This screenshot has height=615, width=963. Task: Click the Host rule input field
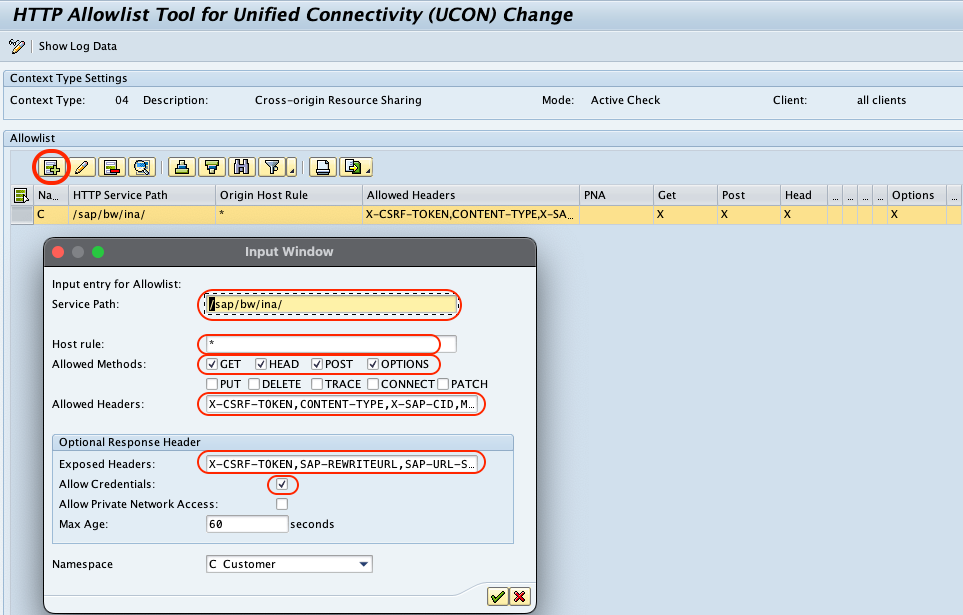click(x=331, y=343)
